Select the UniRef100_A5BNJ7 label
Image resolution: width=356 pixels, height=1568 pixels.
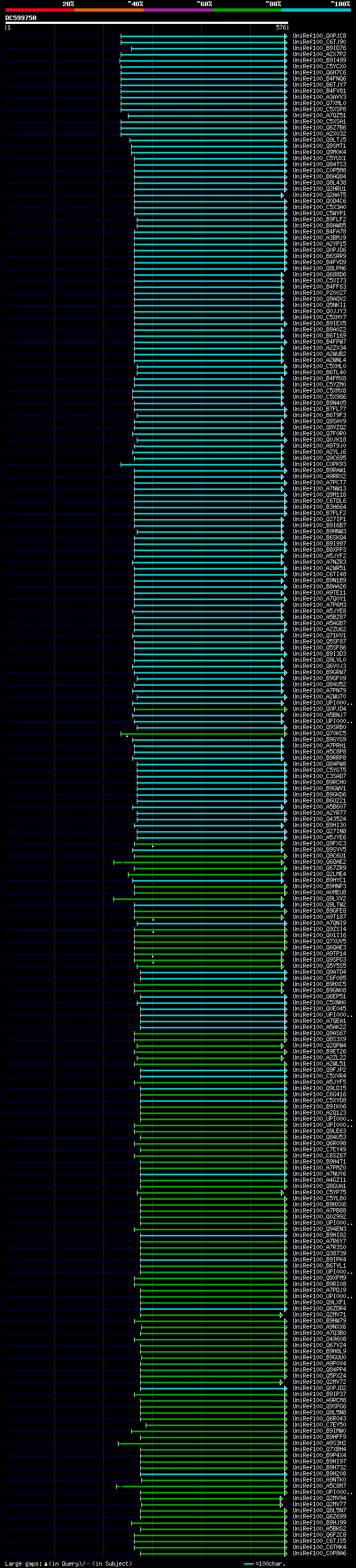click(x=319, y=715)
